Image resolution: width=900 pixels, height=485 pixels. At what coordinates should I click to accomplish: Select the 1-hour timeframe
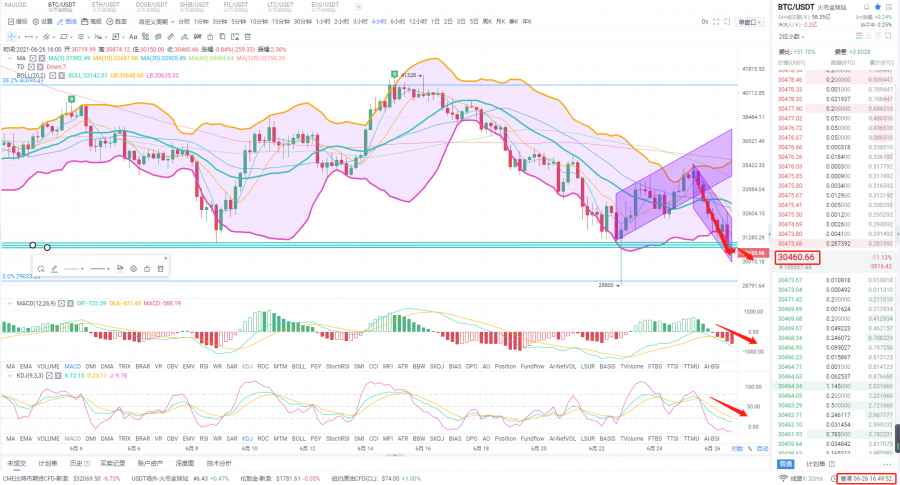coord(323,22)
